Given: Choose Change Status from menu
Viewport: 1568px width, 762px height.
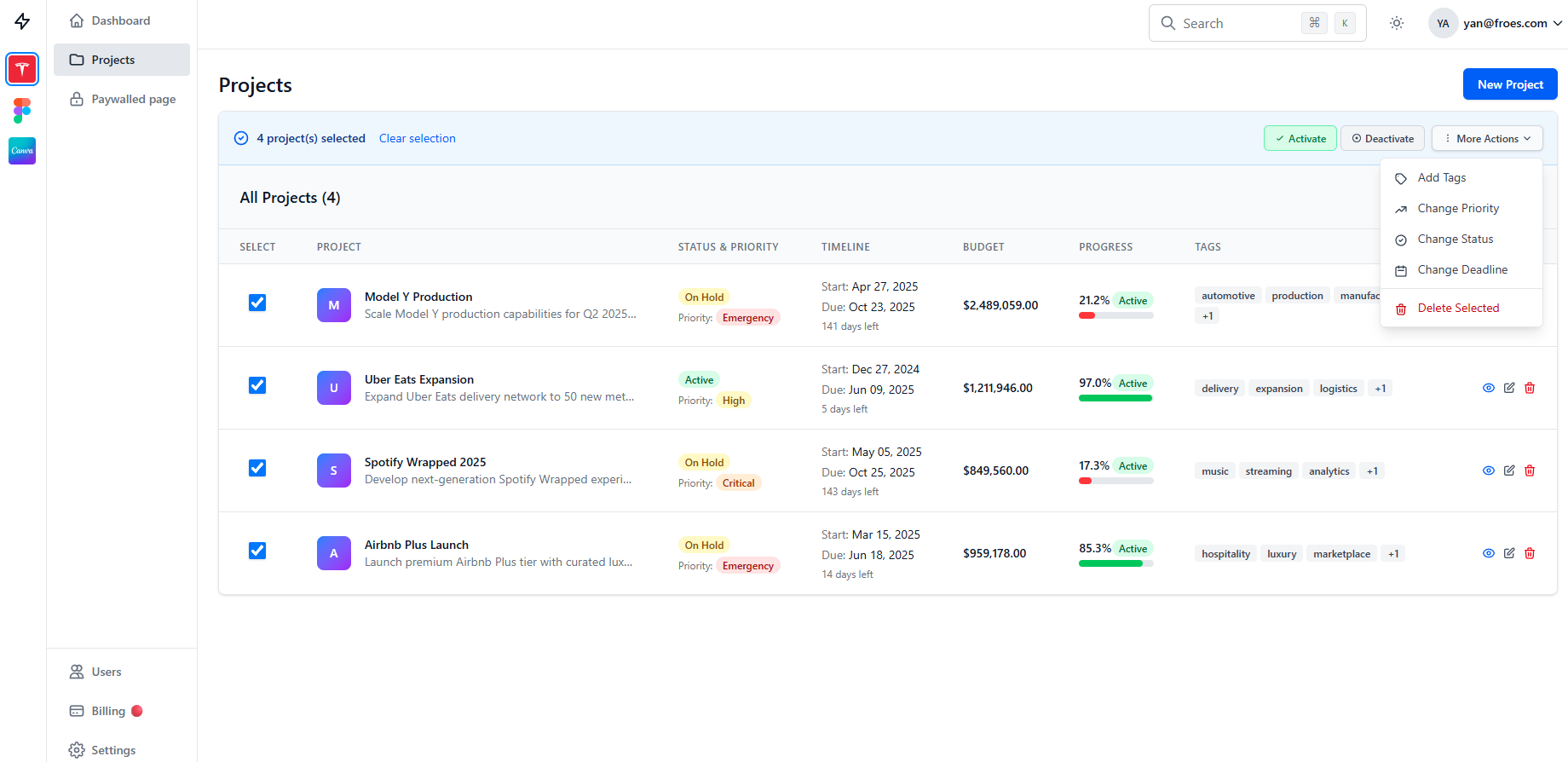Looking at the screenshot, I should (x=1461, y=239).
